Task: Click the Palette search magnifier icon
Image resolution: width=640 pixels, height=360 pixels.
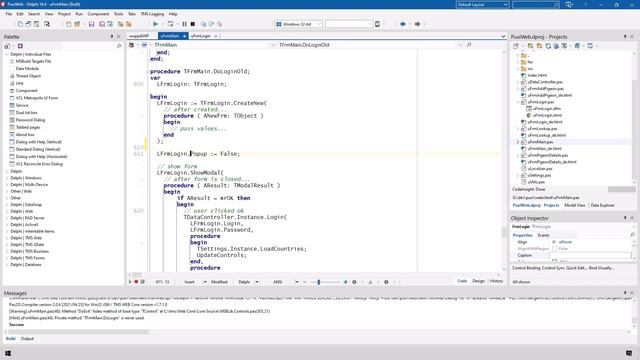Action: 119,46
